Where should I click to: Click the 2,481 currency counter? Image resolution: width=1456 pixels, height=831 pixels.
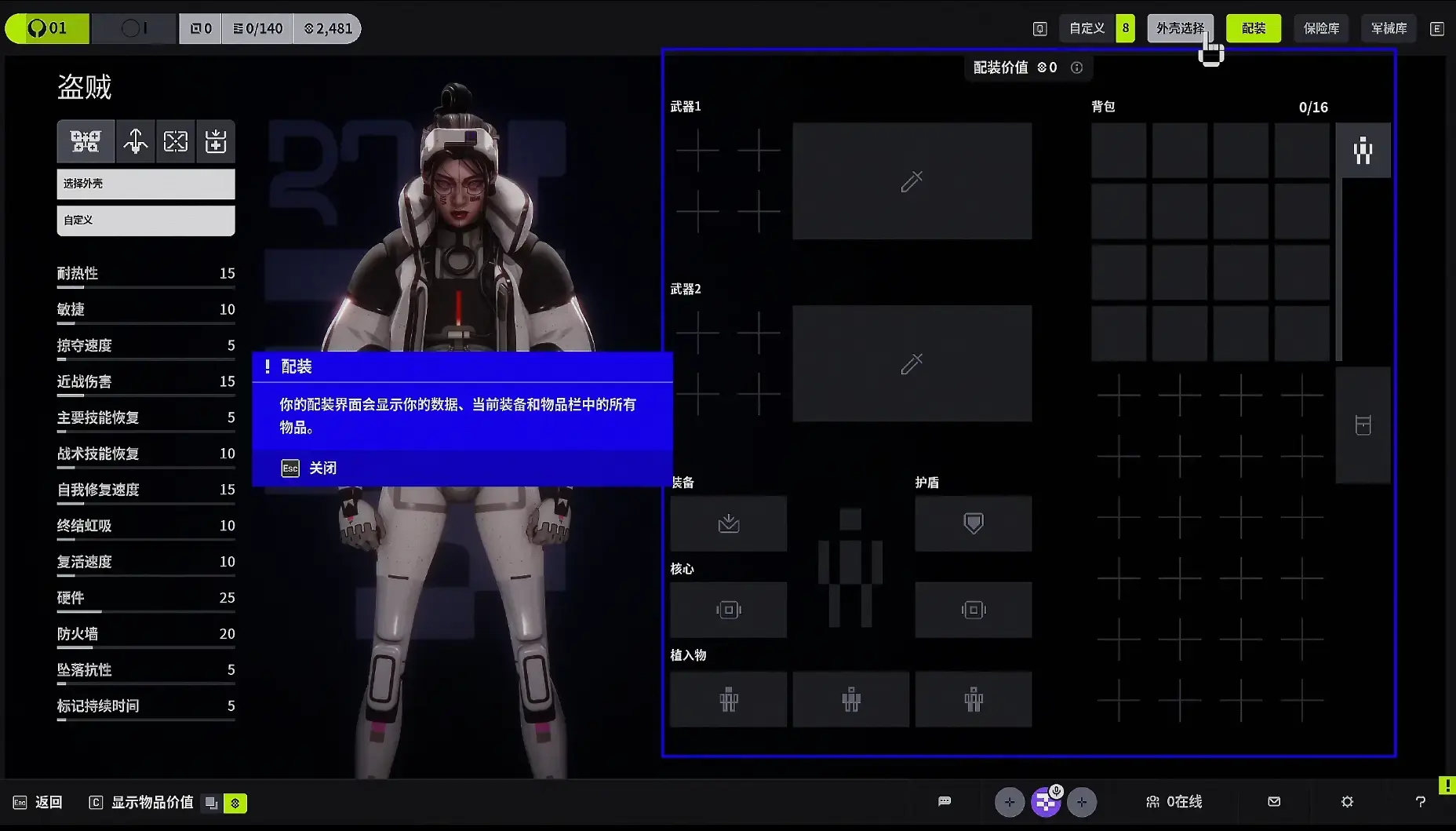[327, 28]
